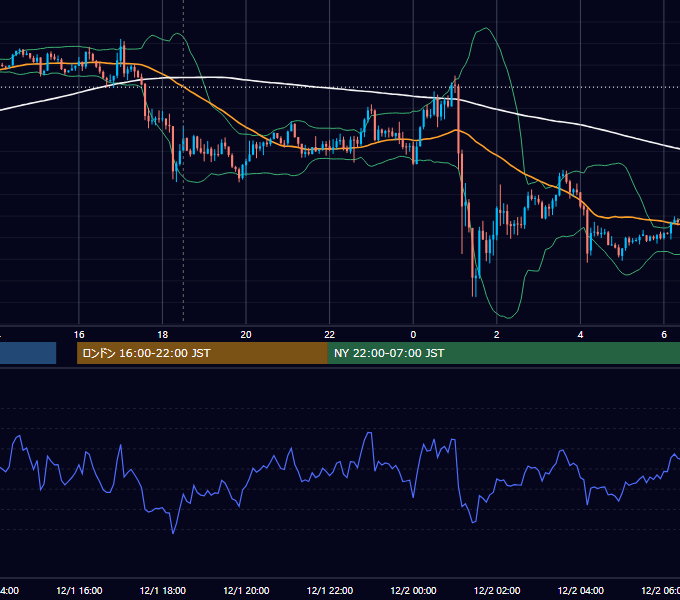Click the '12/1 16:00' bottom axis label
This screenshot has height=600, width=680.
pyautogui.click(x=79, y=590)
